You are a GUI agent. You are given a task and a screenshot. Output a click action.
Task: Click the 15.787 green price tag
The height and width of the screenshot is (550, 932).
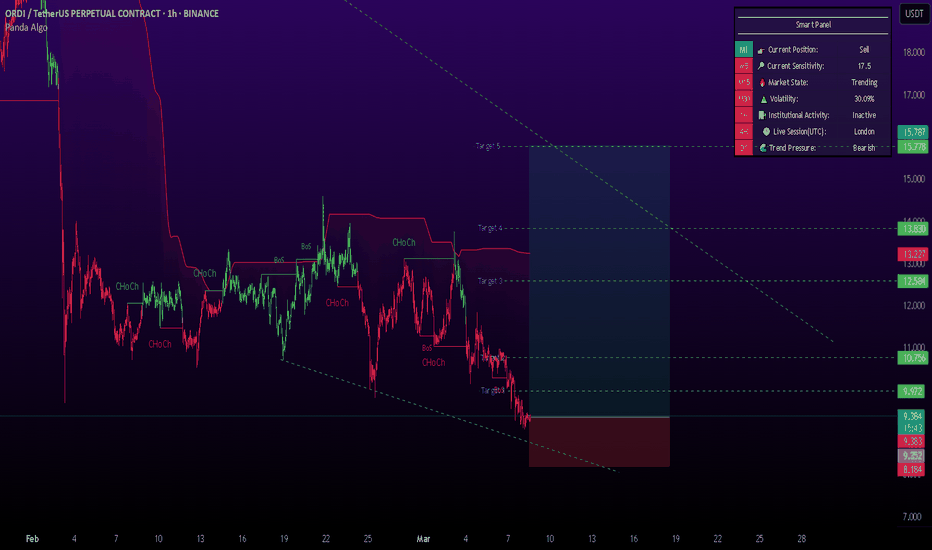[x=912, y=132]
